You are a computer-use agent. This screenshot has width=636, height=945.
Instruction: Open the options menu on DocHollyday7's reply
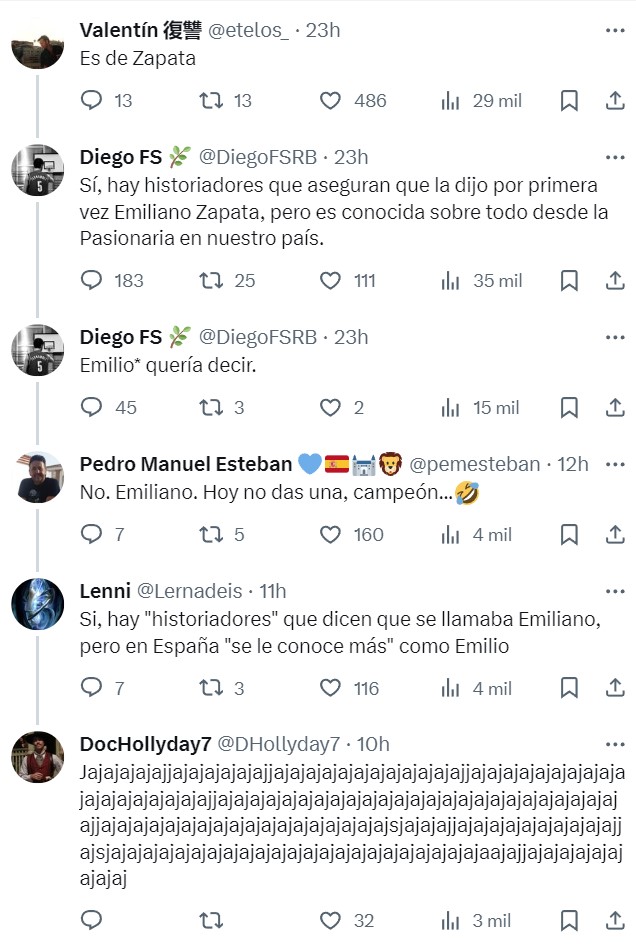click(x=614, y=745)
